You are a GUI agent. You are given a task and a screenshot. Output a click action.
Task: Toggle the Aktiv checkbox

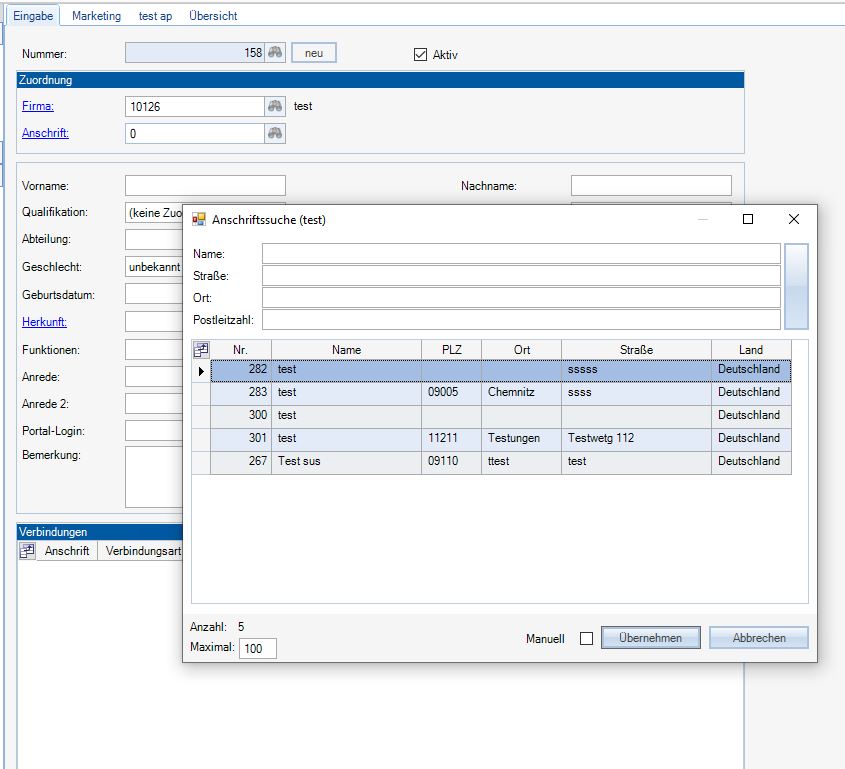[420, 54]
